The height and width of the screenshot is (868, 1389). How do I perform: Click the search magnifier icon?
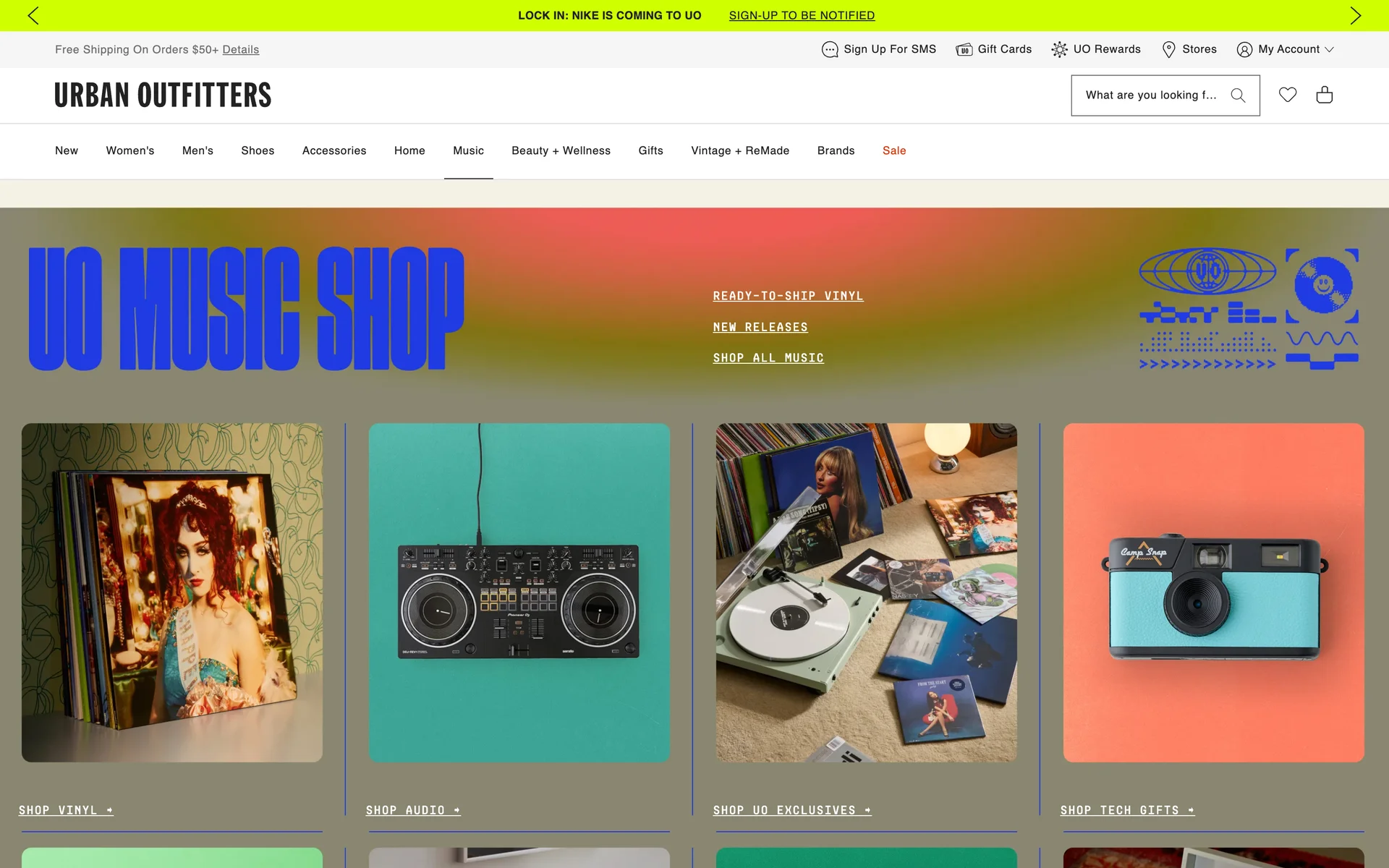coord(1238,95)
